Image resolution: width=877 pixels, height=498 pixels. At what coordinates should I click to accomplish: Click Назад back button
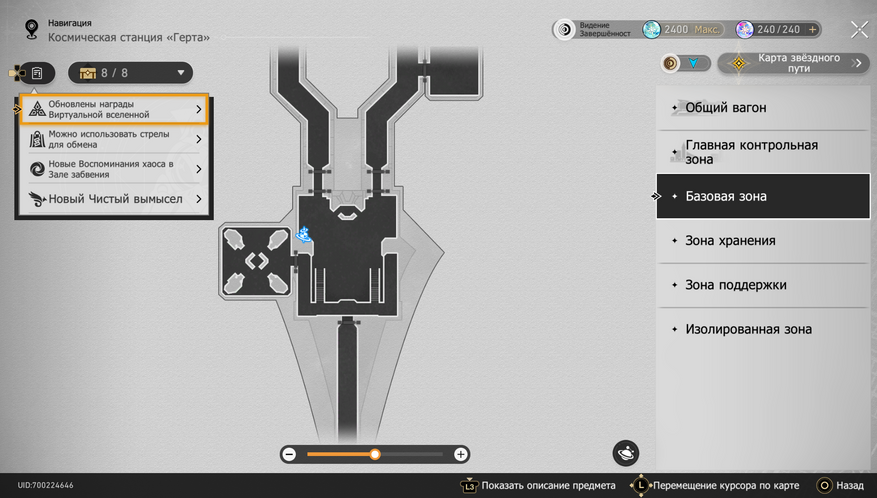pyautogui.click(x=840, y=486)
